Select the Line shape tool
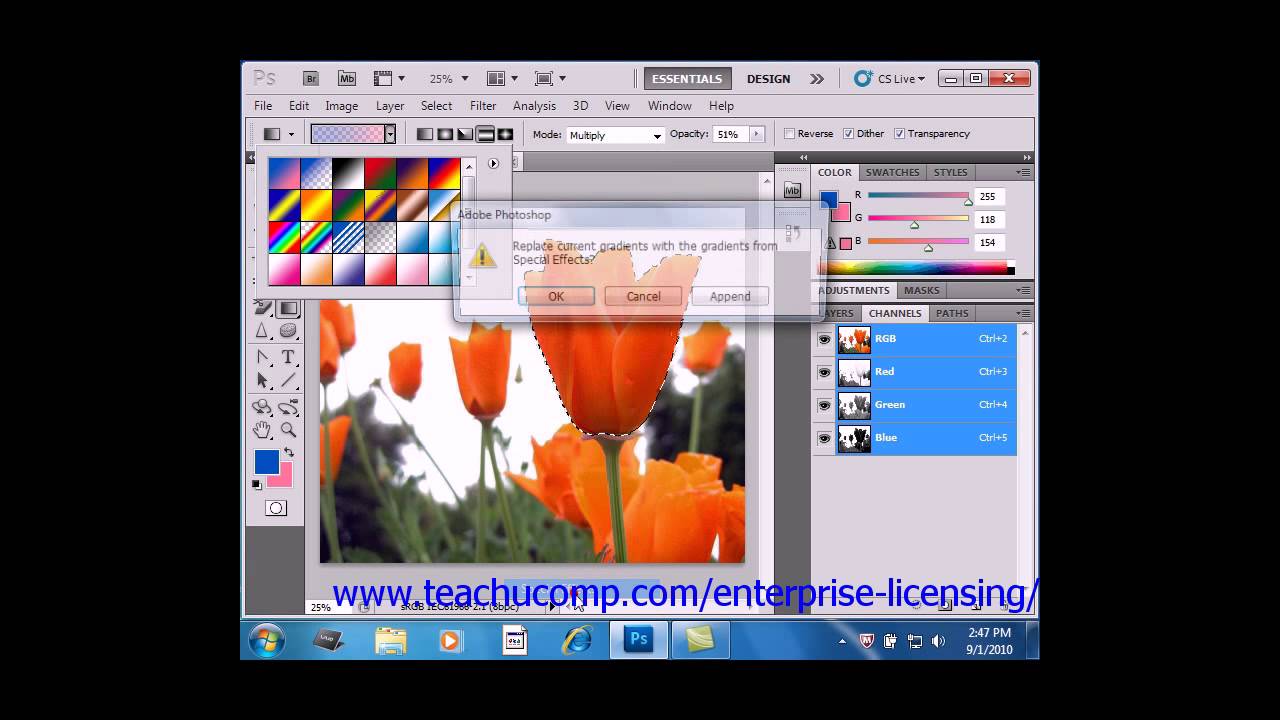Image resolution: width=1280 pixels, height=720 pixels. click(x=288, y=380)
